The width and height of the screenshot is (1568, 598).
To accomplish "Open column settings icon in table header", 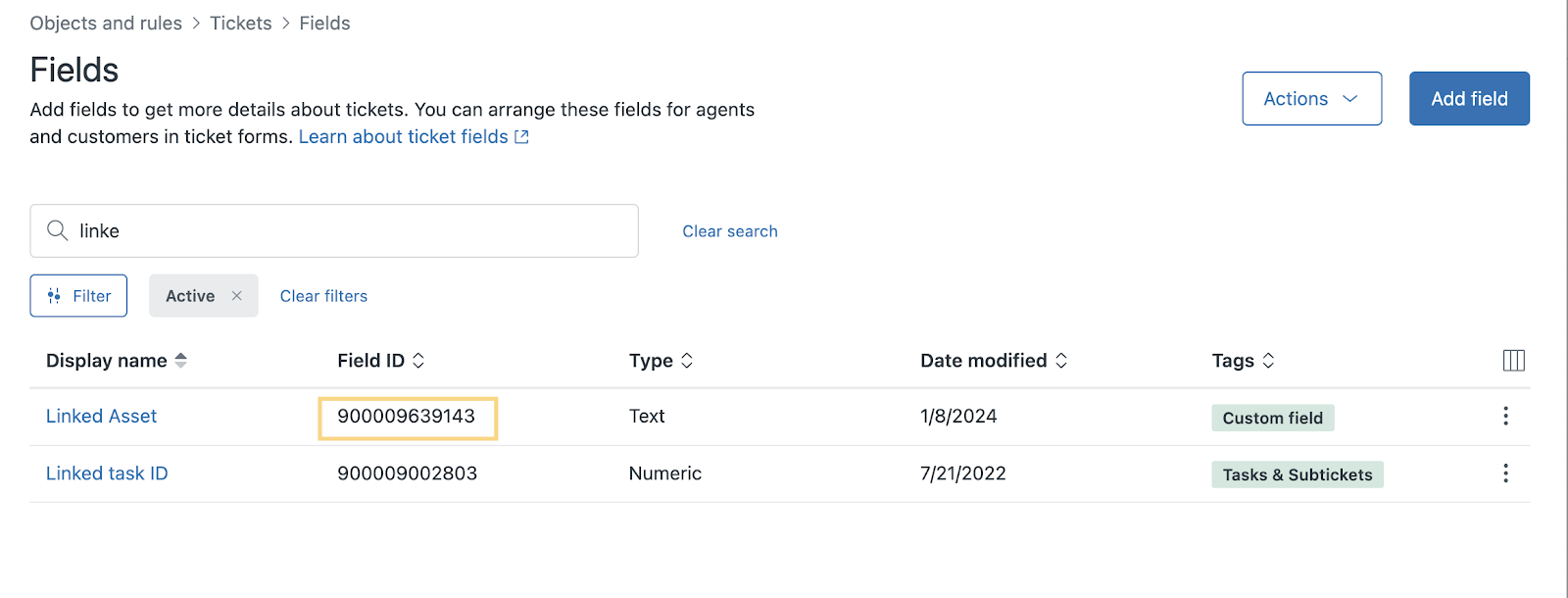I will (x=1513, y=361).
